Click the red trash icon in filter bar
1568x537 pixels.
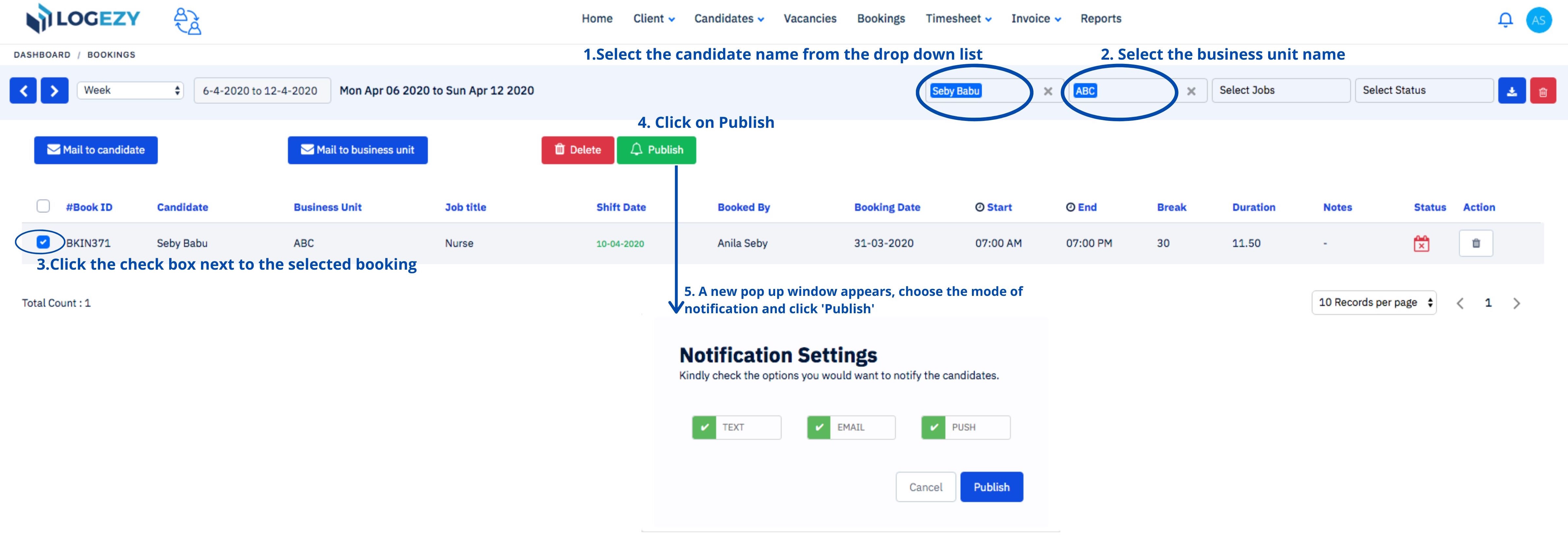tap(1543, 91)
